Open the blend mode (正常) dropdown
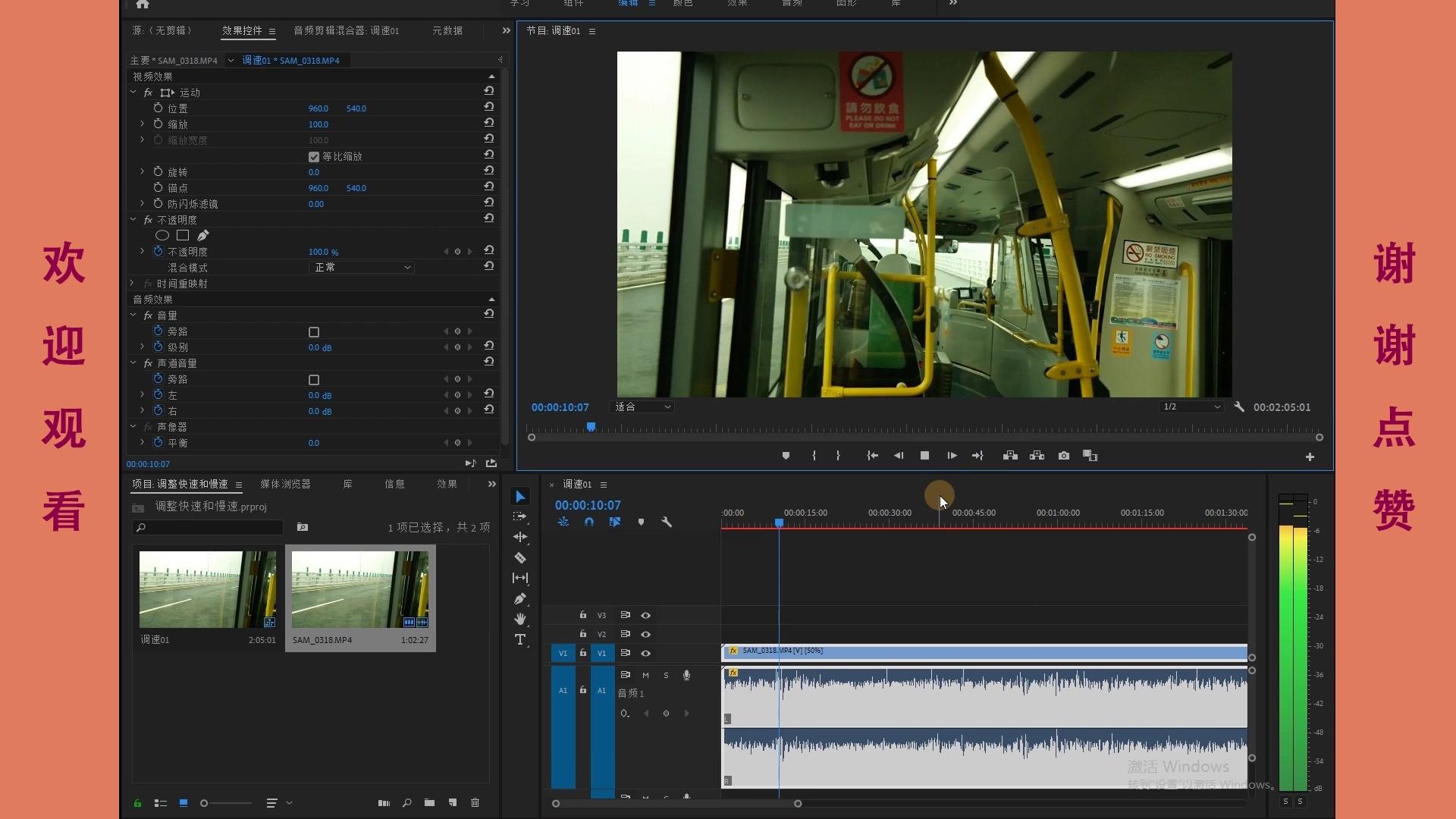 pyautogui.click(x=362, y=268)
